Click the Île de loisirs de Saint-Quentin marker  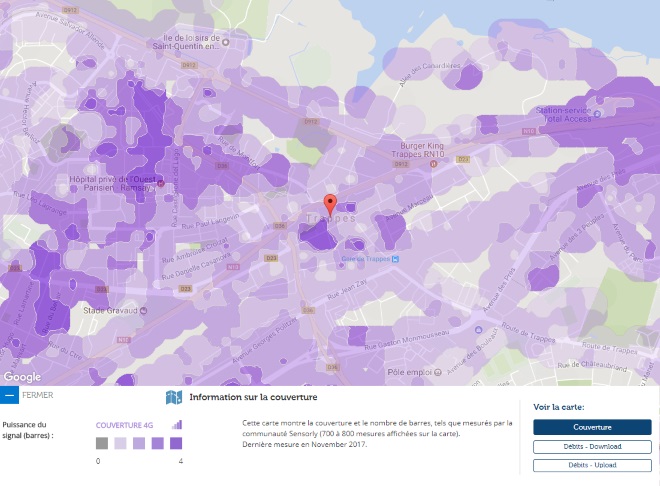tap(226, 44)
